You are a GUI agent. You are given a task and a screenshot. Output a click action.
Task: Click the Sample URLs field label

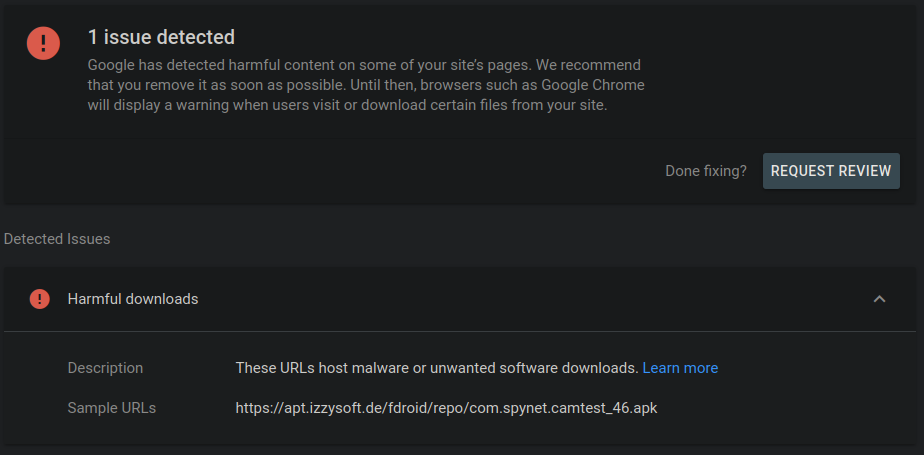point(111,408)
